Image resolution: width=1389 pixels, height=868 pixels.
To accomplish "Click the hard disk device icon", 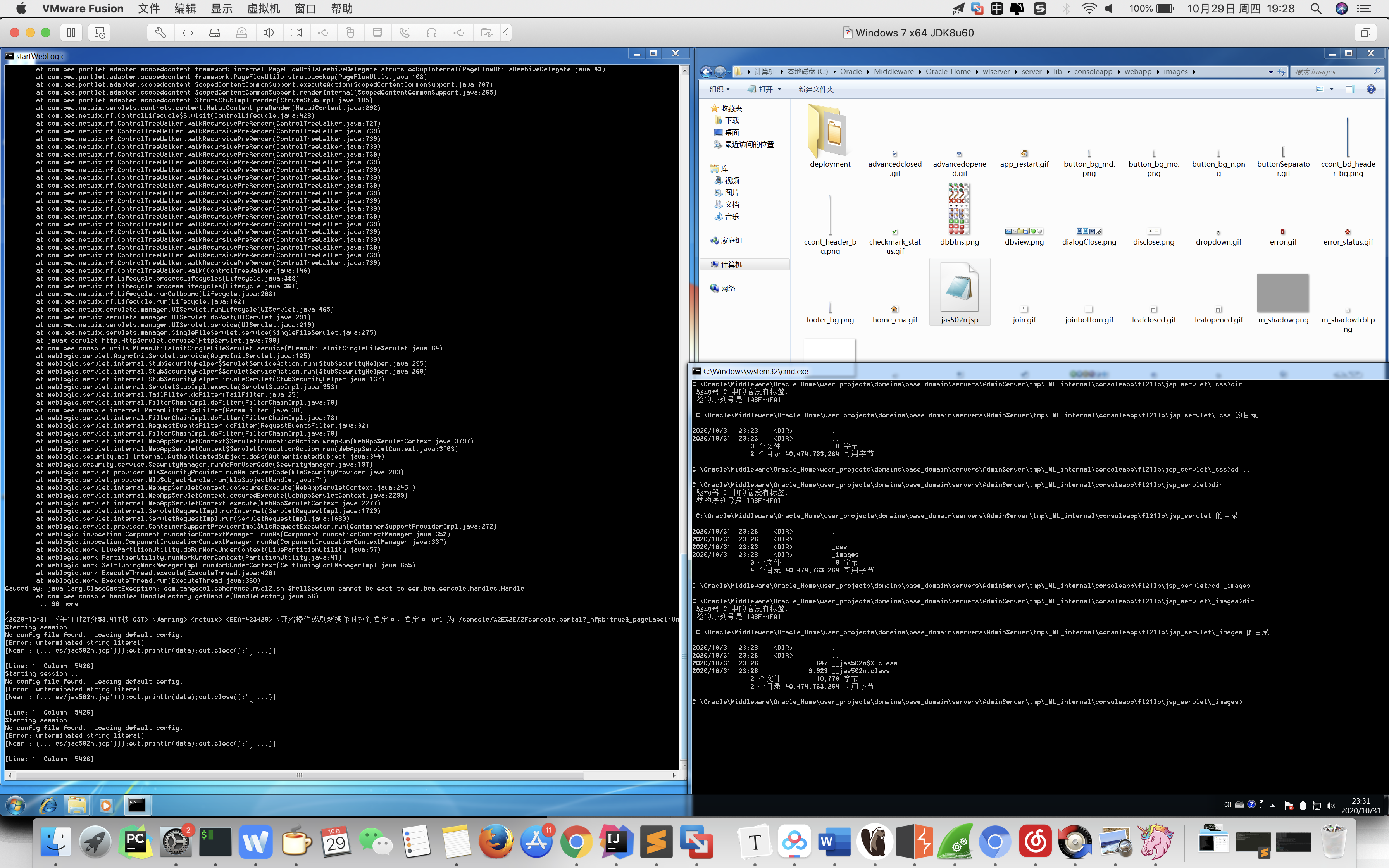I will [215, 33].
